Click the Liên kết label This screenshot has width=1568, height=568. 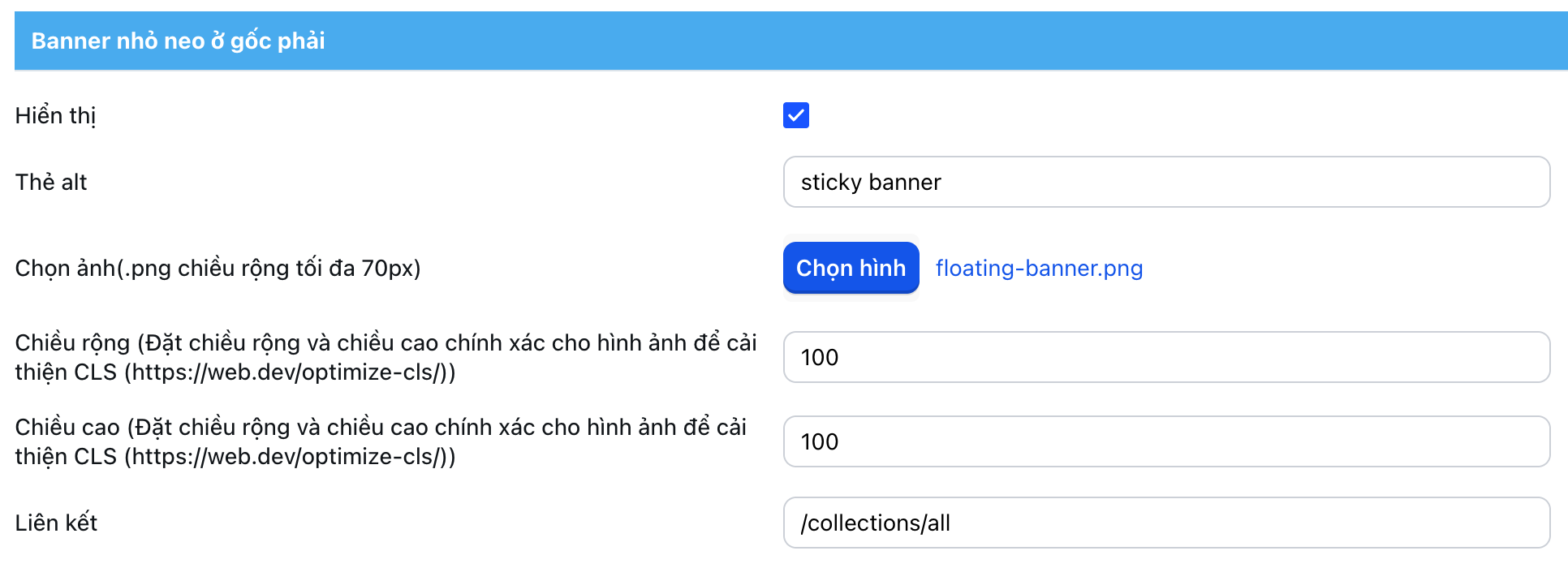click(x=56, y=523)
